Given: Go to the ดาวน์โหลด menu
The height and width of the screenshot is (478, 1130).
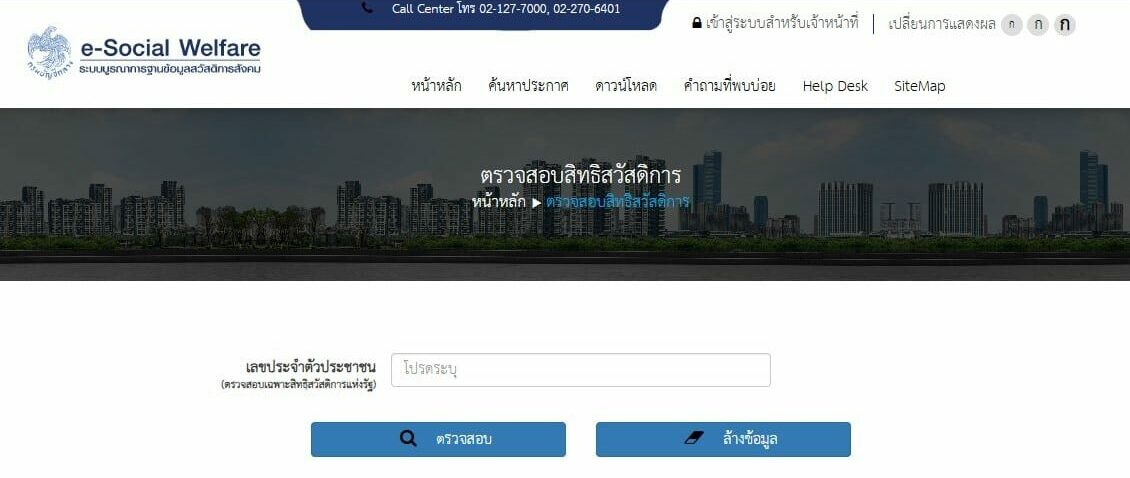Looking at the screenshot, I should pos(626,86).
